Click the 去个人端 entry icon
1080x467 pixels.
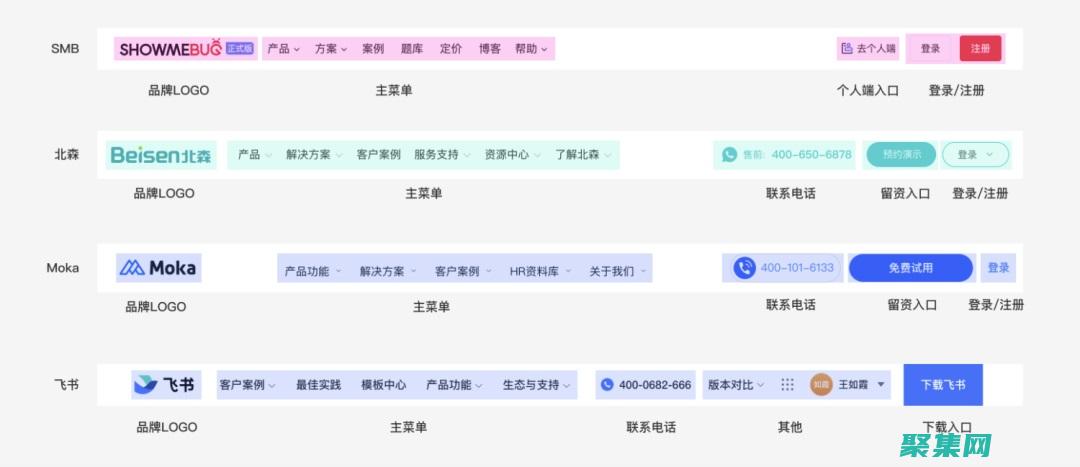[x=847, y=48]
